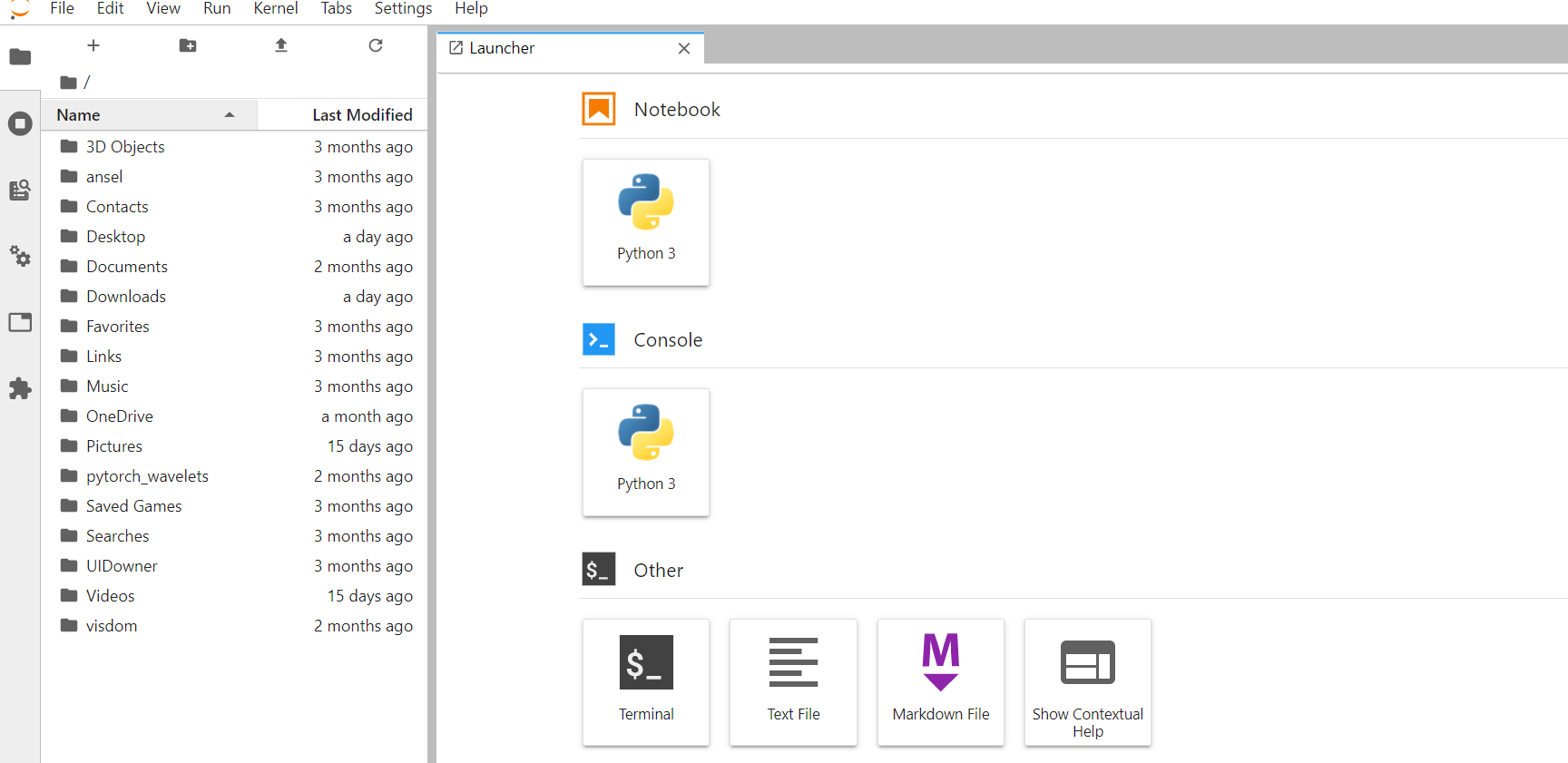Open the View menu
Screen dimensions: 1568x763
click(x=163, y=9)
